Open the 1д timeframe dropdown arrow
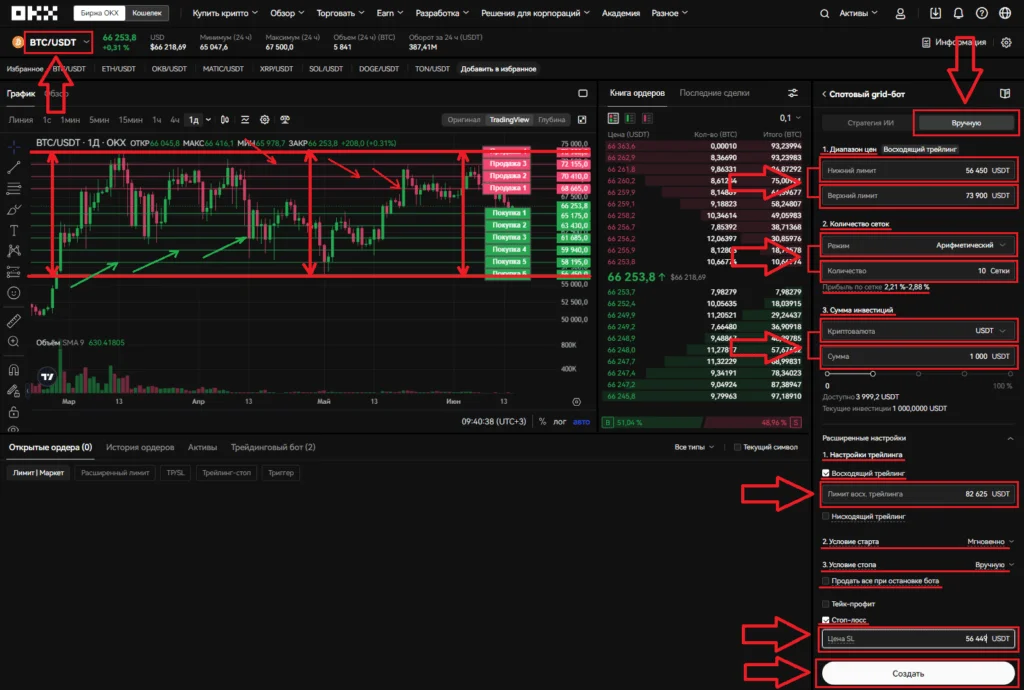Image resolution: width=1024 pixels, height=690 pixels. tap(208, 119)
